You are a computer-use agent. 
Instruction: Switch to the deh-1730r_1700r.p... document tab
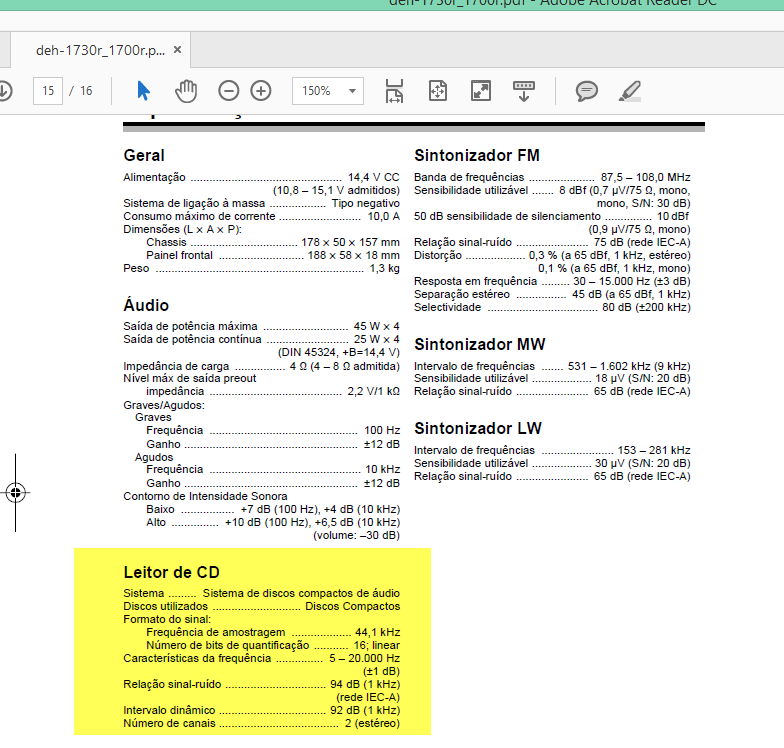100,50
